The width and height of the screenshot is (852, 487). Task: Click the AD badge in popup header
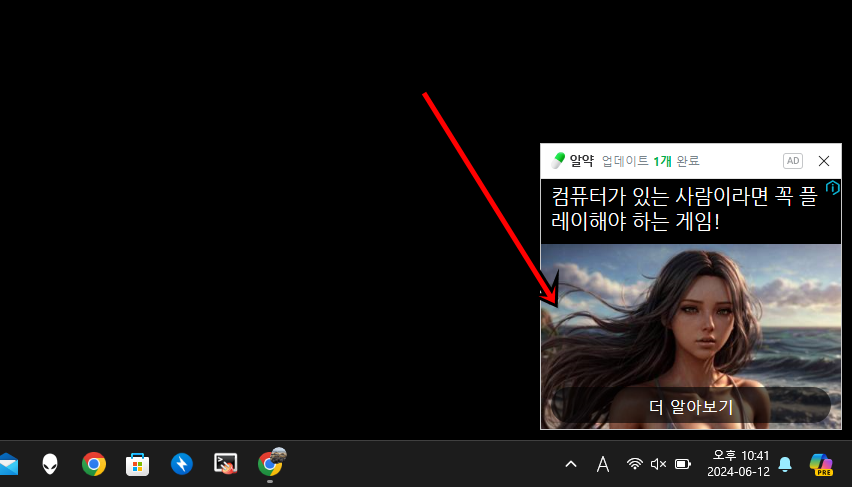tap(793, 161)
